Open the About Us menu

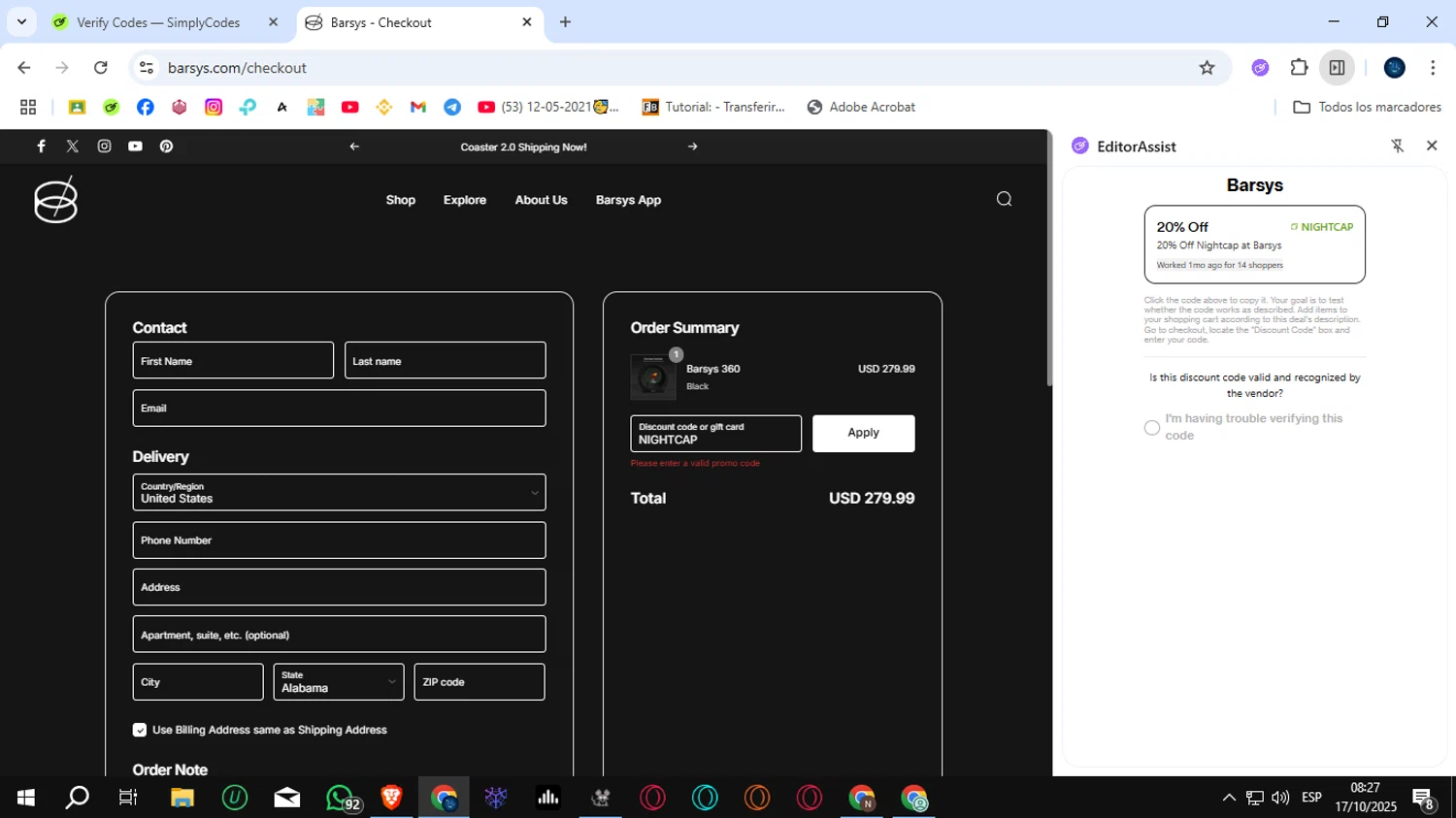541,200
